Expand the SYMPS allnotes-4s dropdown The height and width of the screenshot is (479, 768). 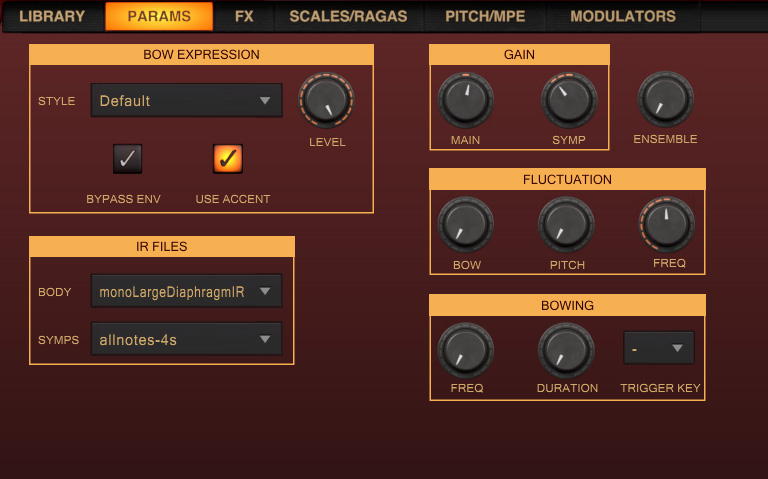[x=186, y=339]
